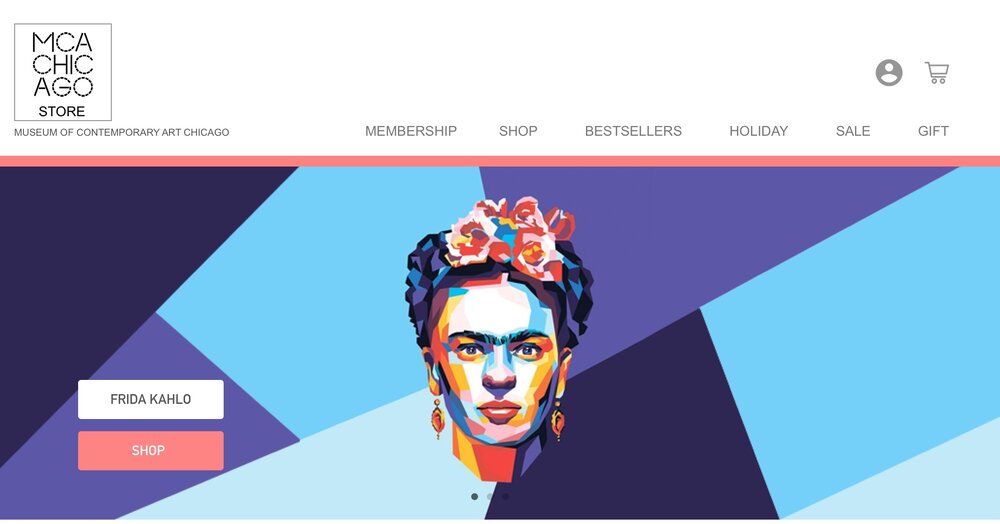1000x524 pixels.
Task: Open the user account profile icon
Action: point(888,73)
